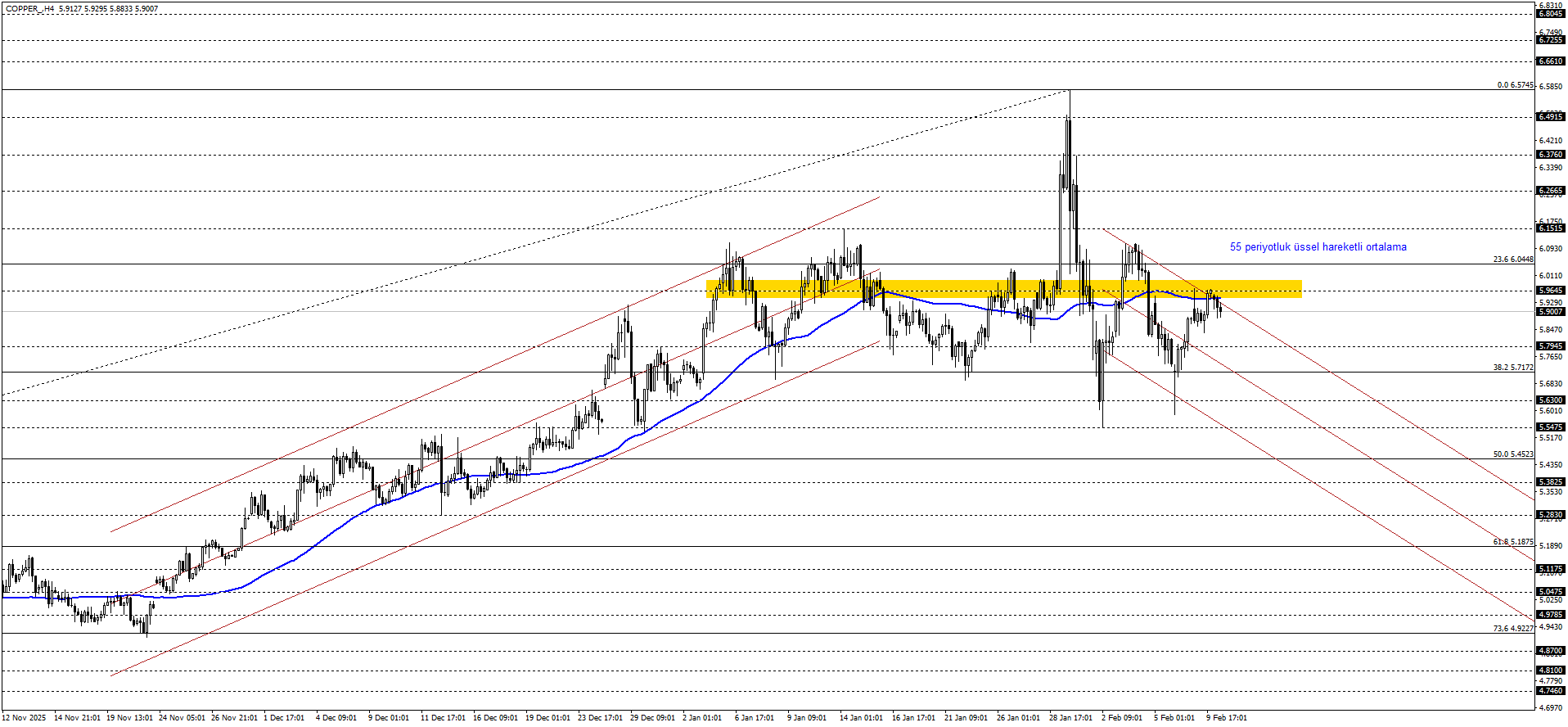Click the 6.4915 horizontal line price tag
The height and width of the screenshot is (727, 1568).
pos(1551,117)
